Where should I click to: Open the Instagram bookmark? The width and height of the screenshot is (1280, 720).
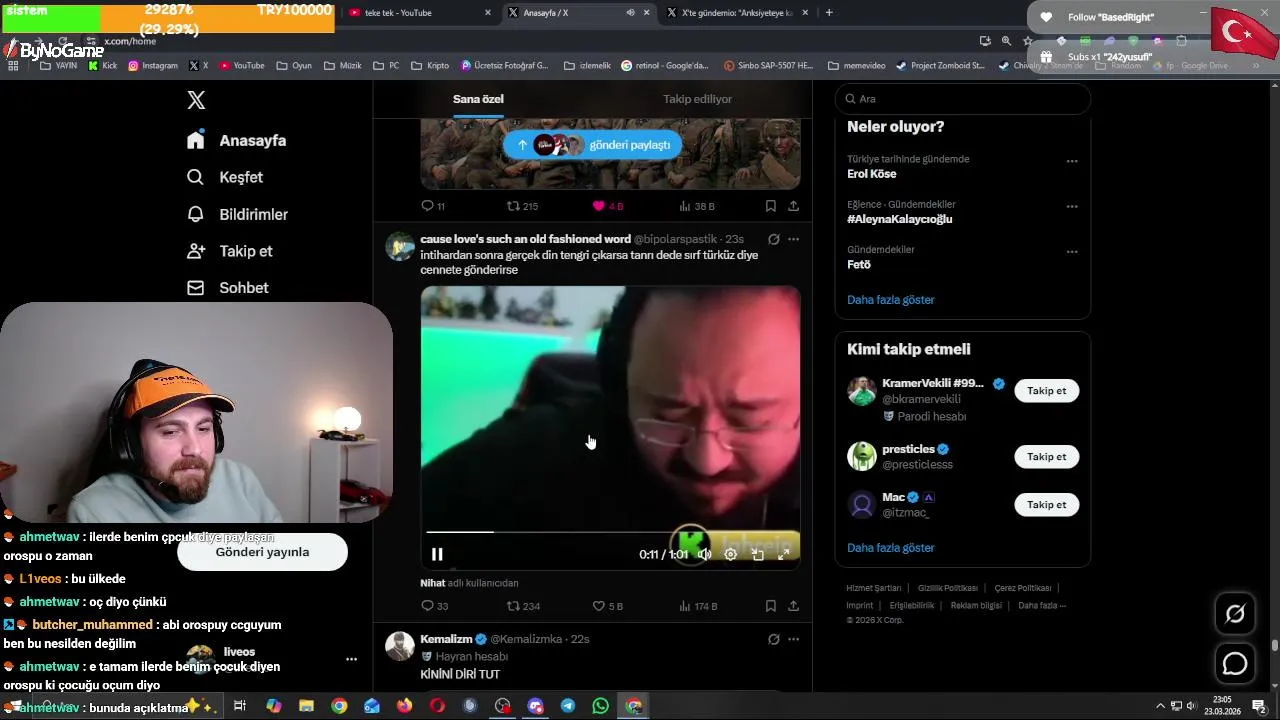[x=153, y=66]
